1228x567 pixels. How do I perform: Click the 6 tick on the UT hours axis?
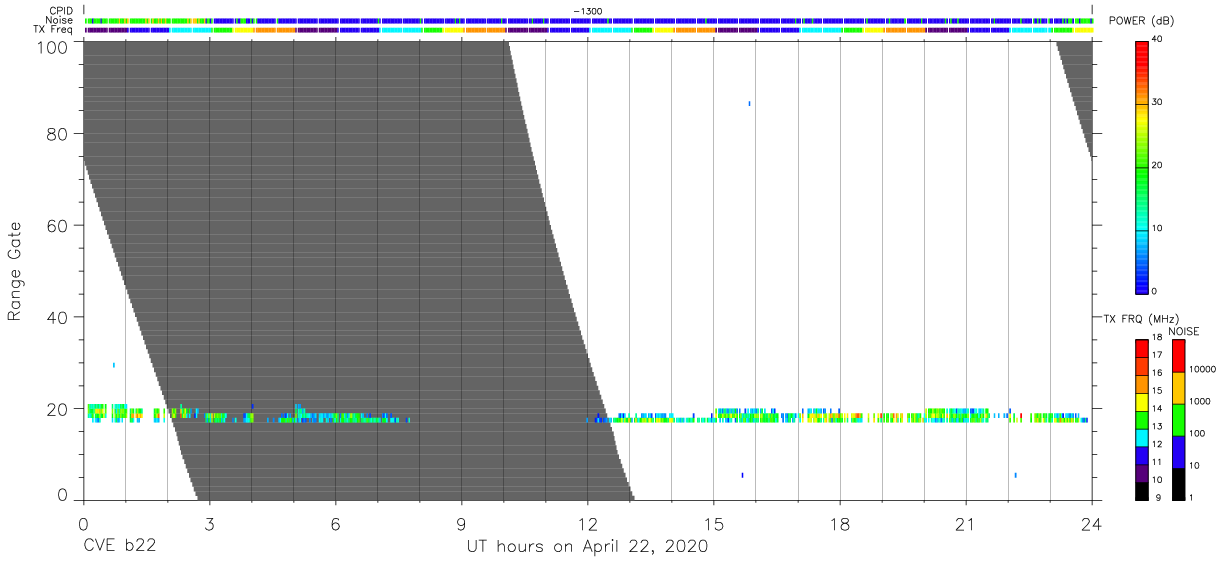tap(335, 524)
